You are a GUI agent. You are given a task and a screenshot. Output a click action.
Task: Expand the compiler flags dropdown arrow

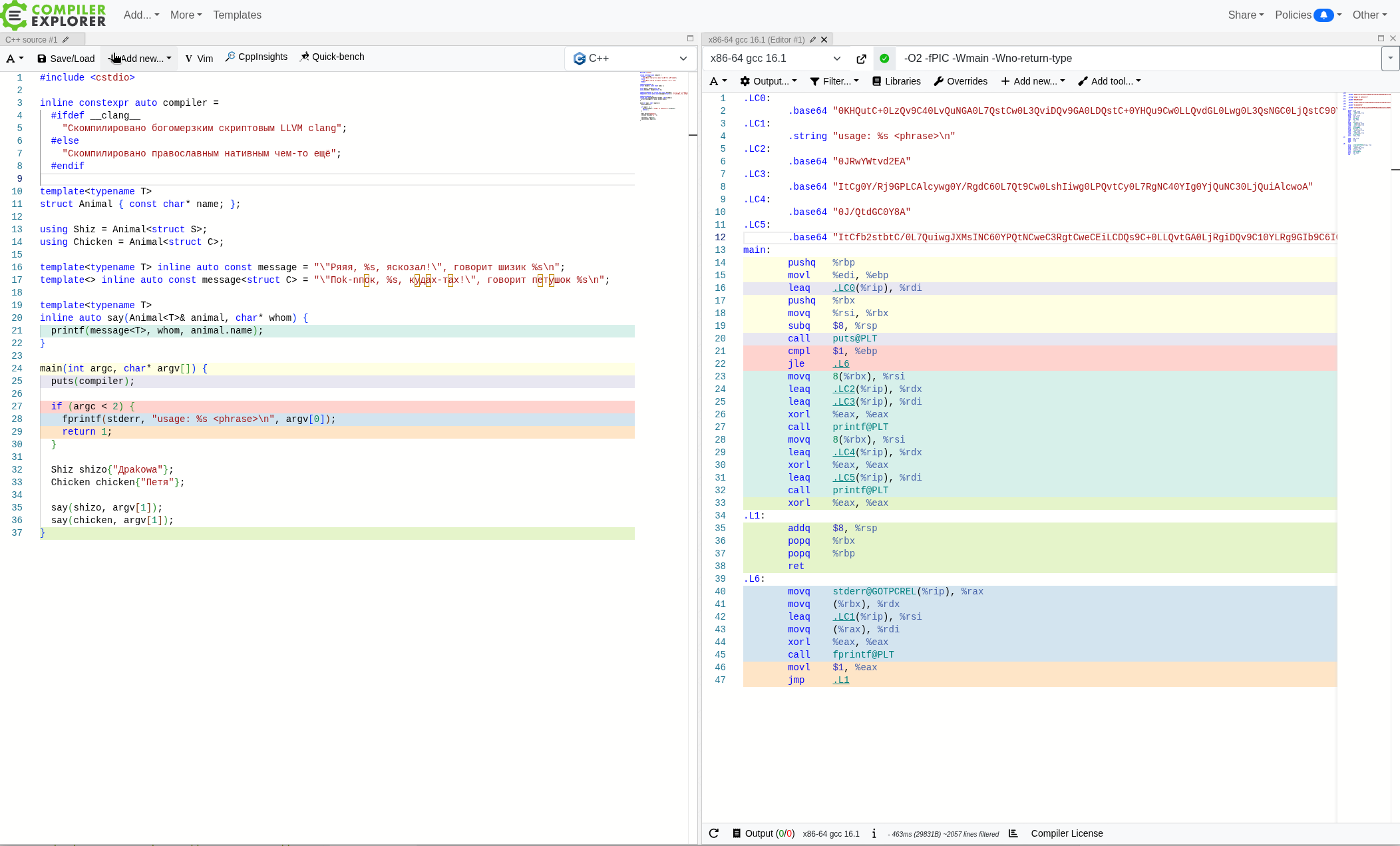pyautogui.click(x=1390, y=59)
